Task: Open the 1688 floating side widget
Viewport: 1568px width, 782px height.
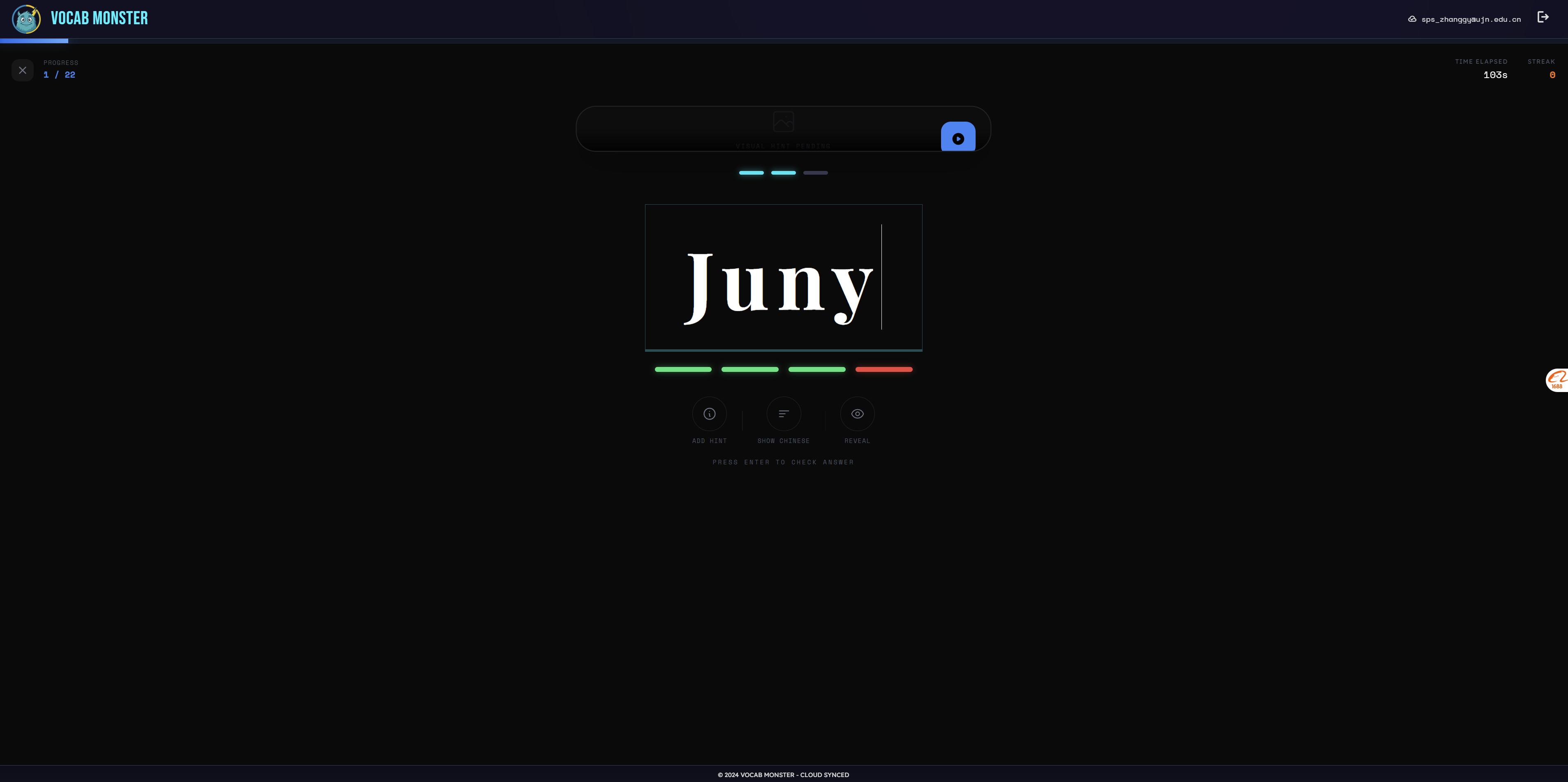Action: pyautogui.click(x=1557, y=380)
